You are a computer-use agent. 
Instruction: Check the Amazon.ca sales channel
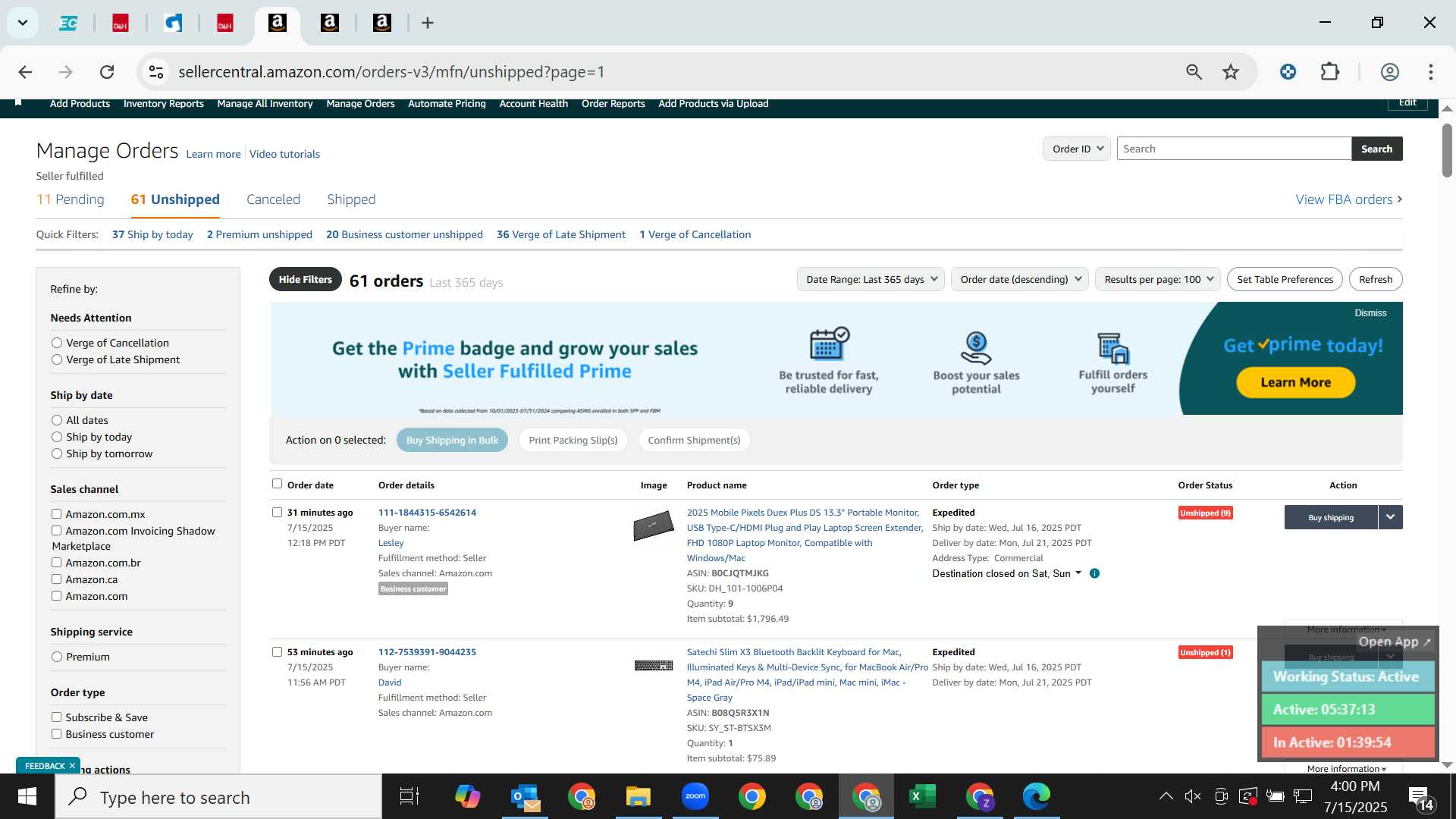(x=56, y=579)
